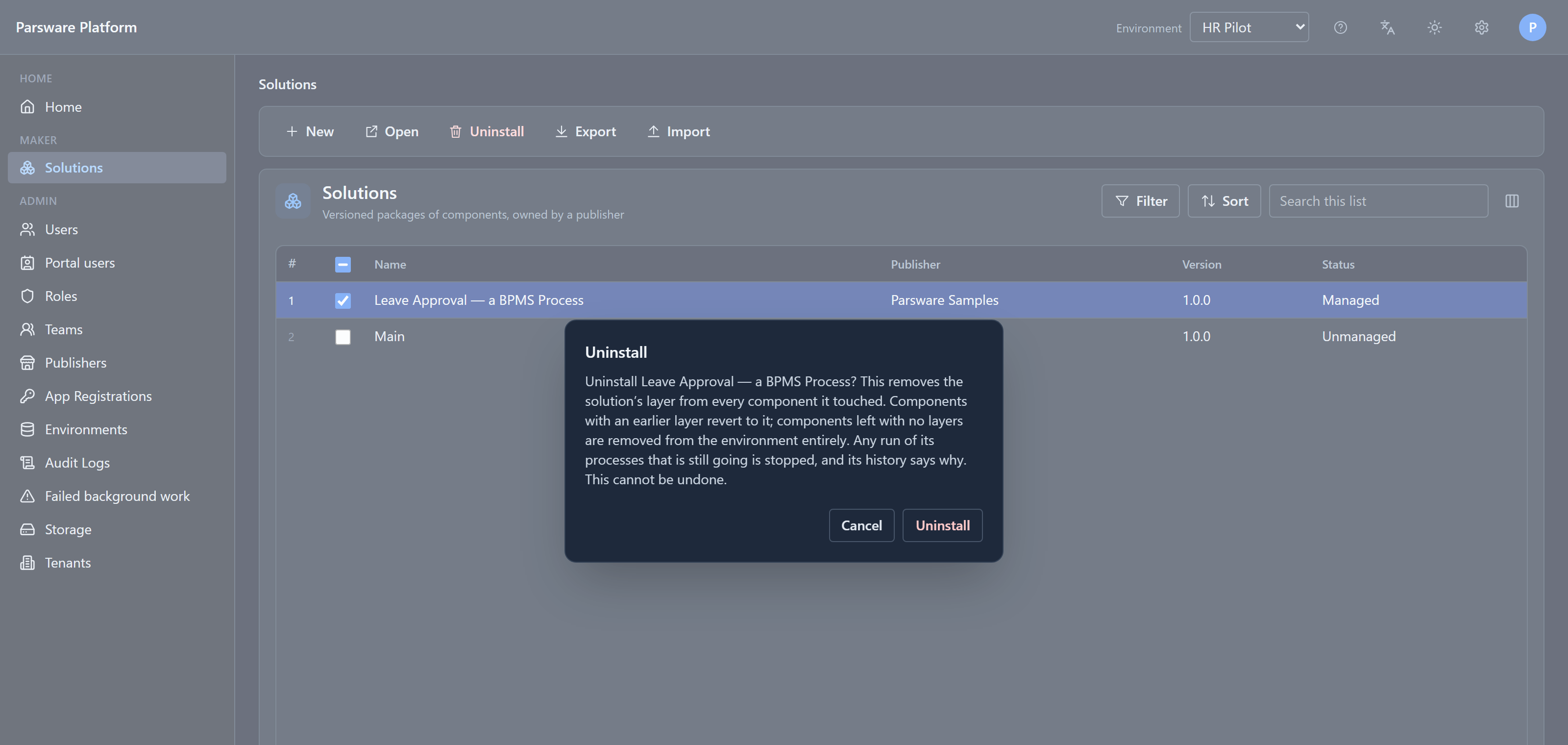Click the Version column header
The width and height of the screenshot is (1568, 745).
click(1201, 265)
